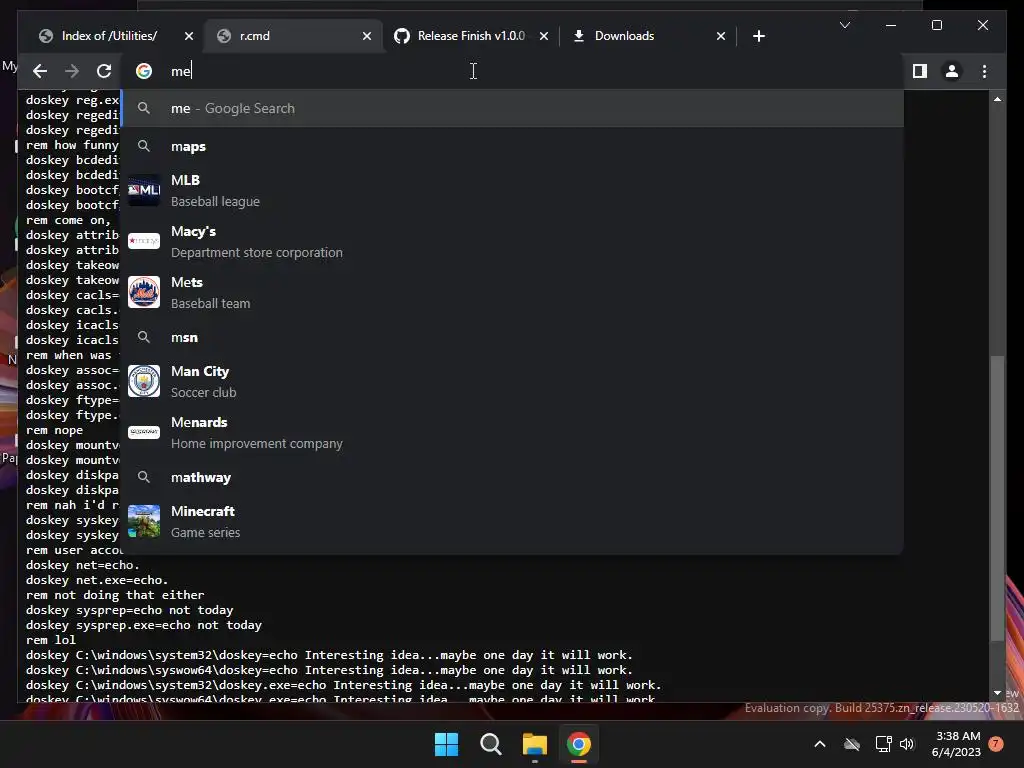1024x768 pixels.
Task: Go back to the previous page
Action: (40, 71)
